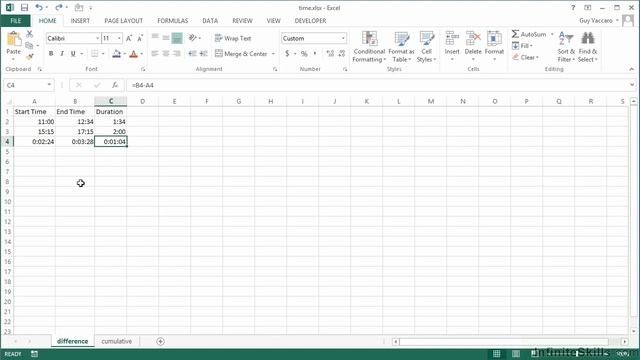Click the Cut scissors icon

tap(29, 34)
